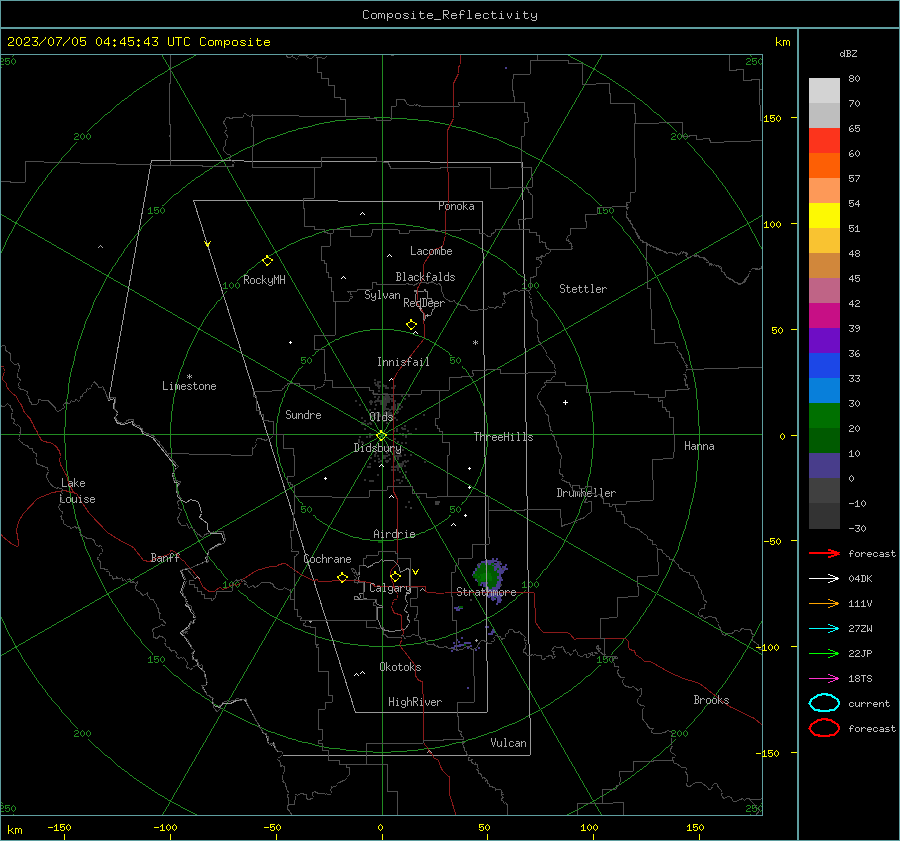Click the yellow diamond marker under Cochrane
This screenshot has width=900, height=841.
[343, 578]
